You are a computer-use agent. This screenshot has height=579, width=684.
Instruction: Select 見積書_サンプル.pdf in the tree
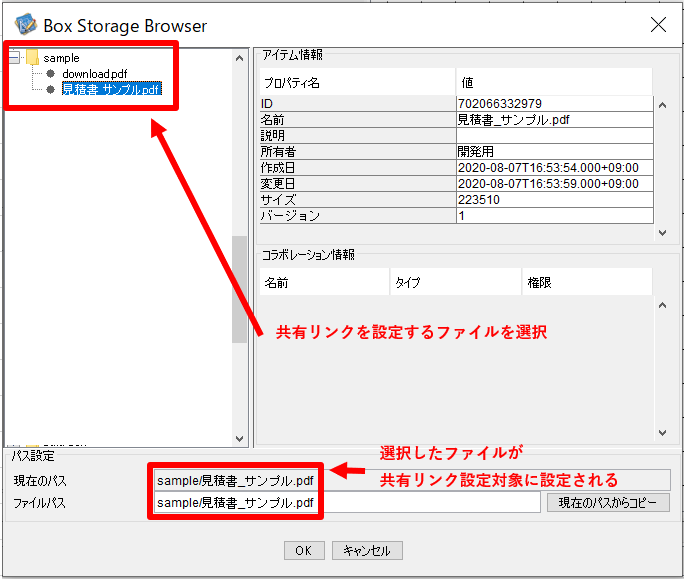tap(112, 89)
